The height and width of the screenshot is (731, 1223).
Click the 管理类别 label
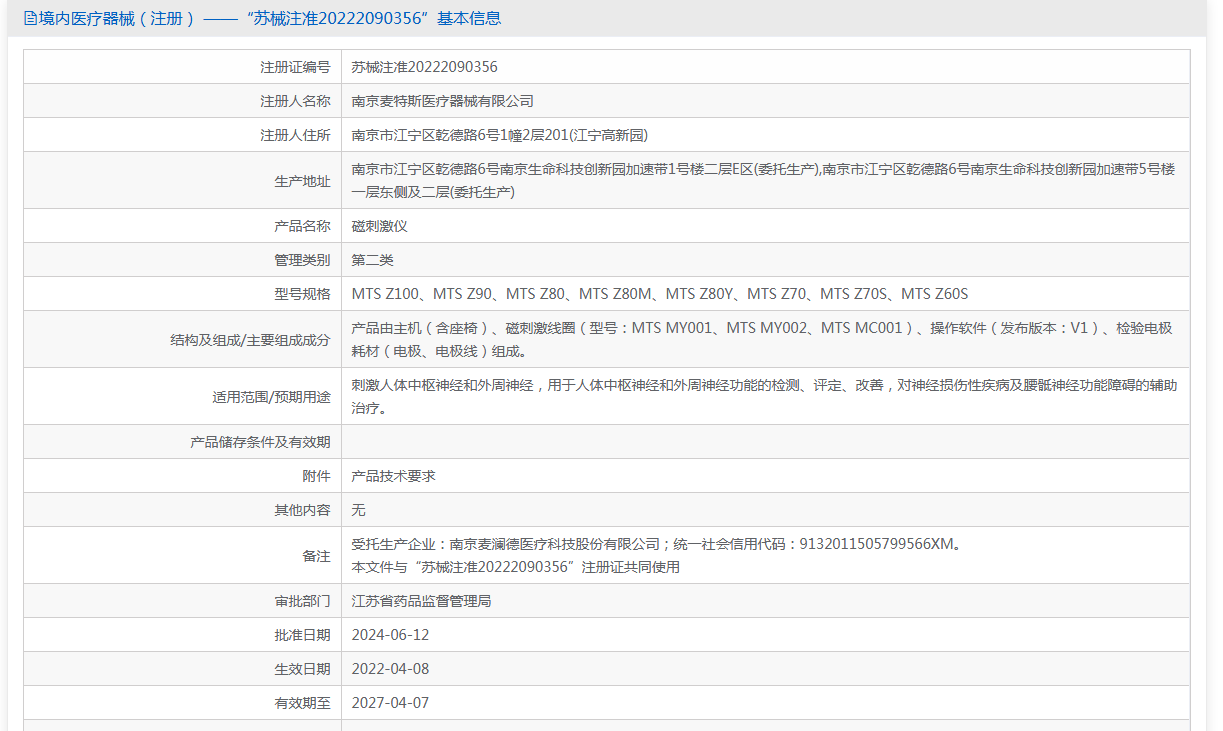click(302, 260)
